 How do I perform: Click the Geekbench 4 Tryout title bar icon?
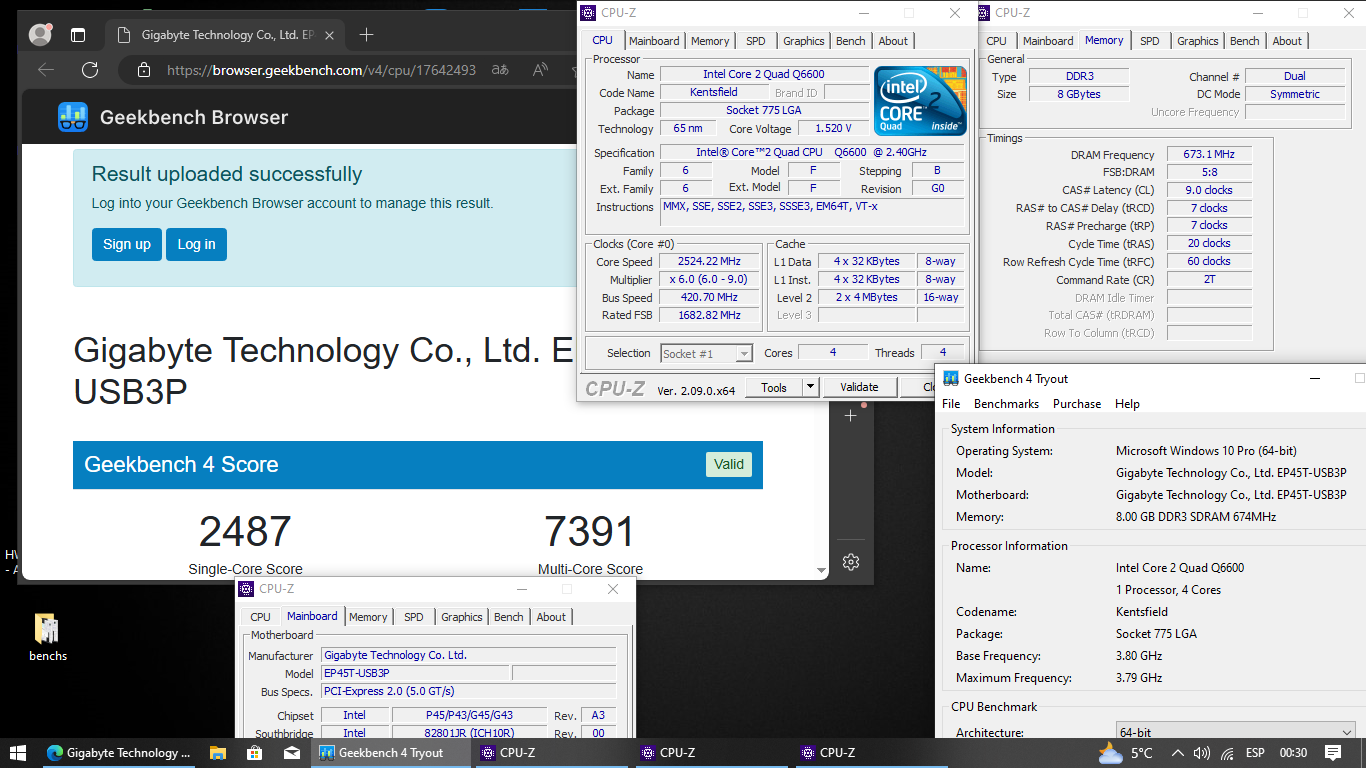click(951, 379)
